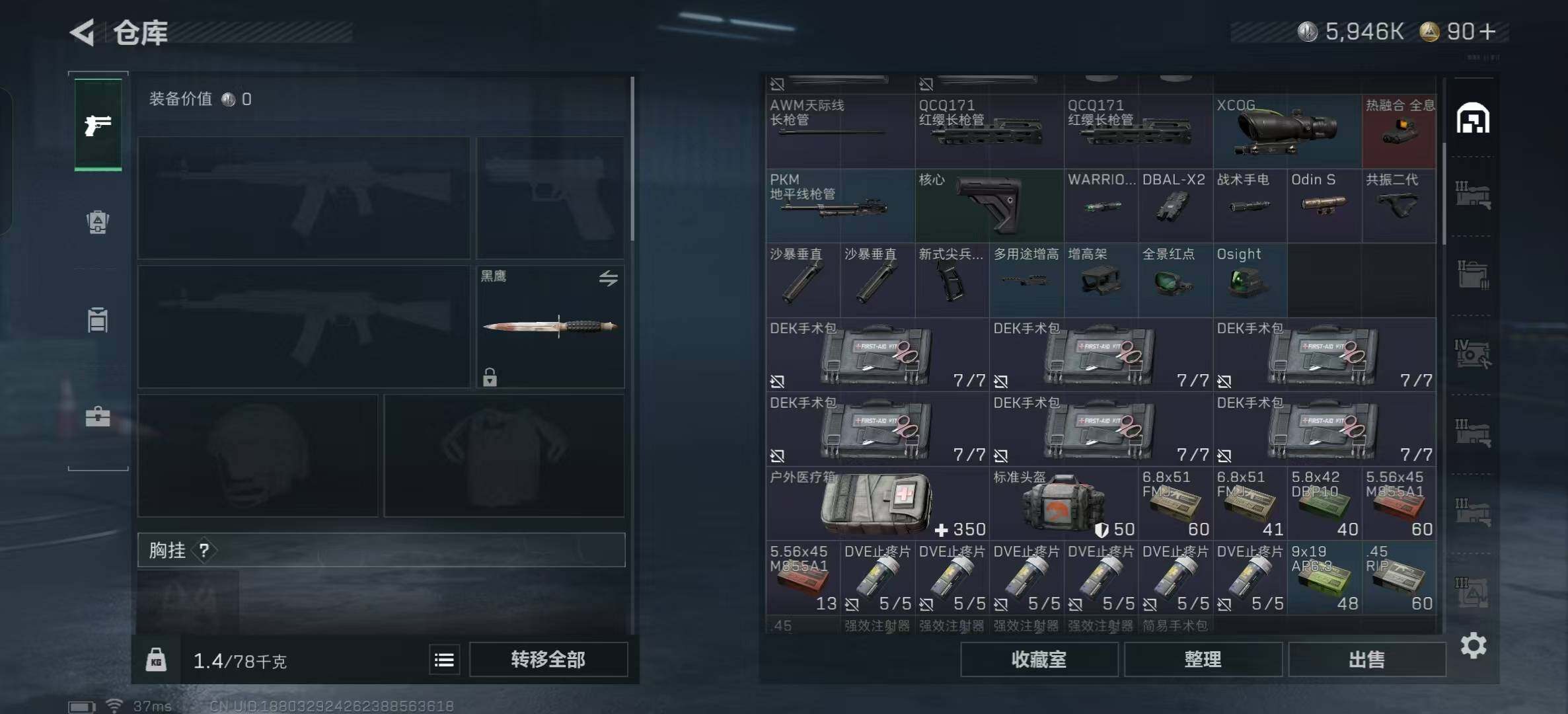
Task: Open the 胸挂 help question mark
Action: tap(204, 550)
